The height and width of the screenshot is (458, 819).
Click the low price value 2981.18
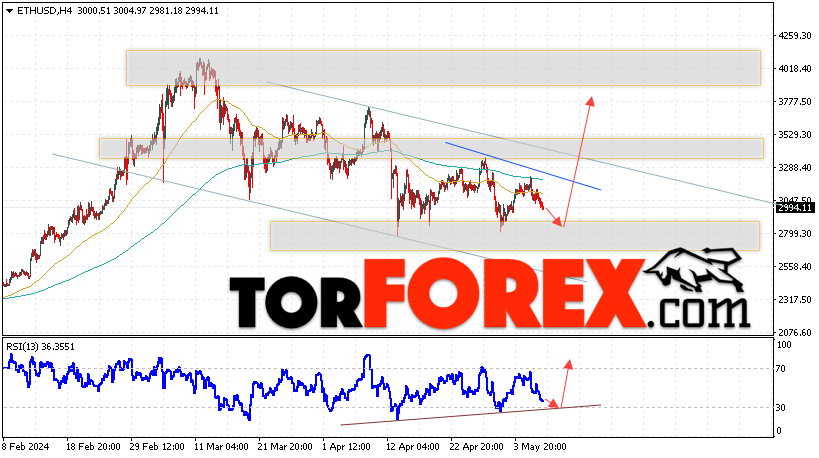pyautogui.click(x=166, y=11)
